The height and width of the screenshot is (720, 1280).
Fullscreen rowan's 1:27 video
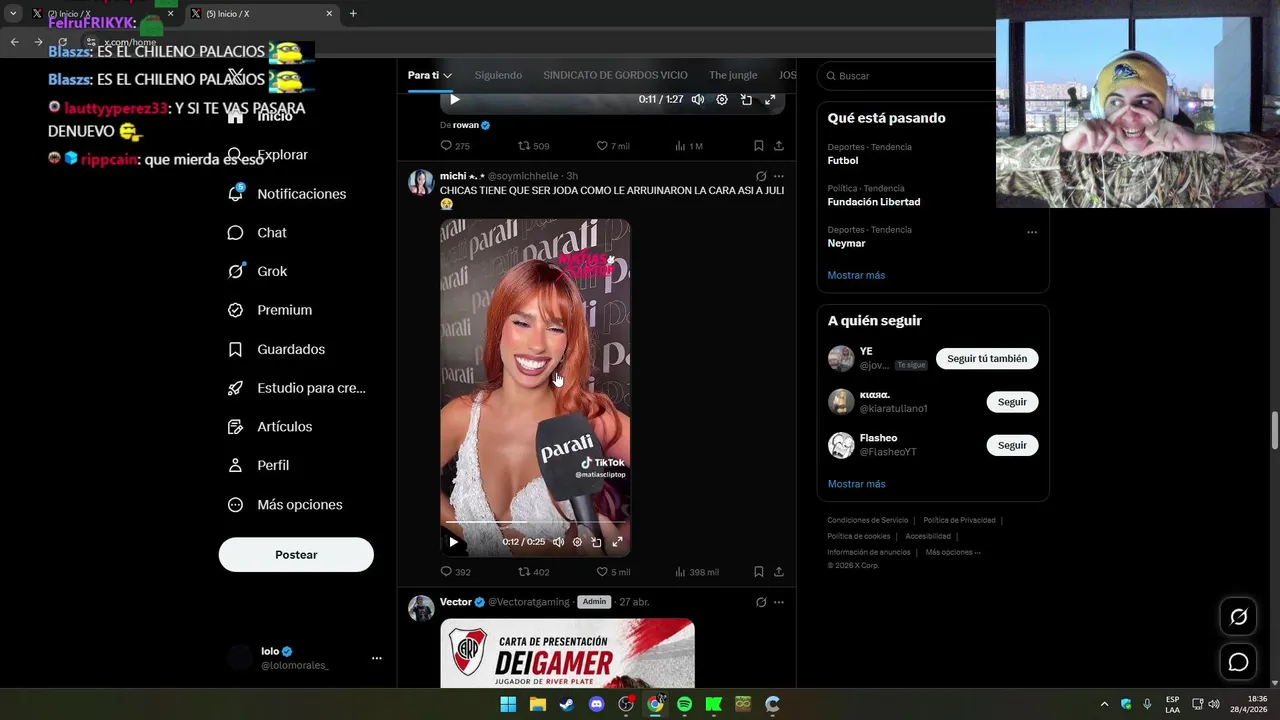[770, 99]
